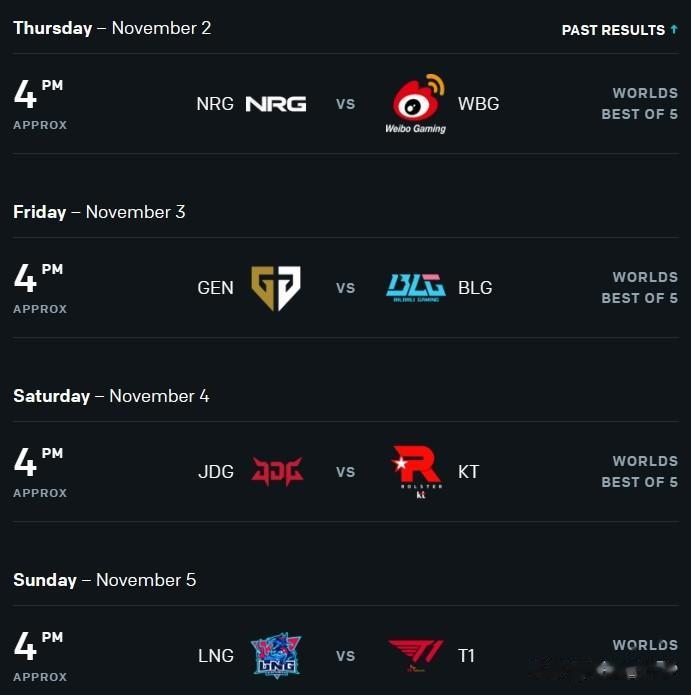Click the GEN team abbreviation
Image resolution: width=691 pixels, height=695 pixels.
pyautogui.click(x=215, y=288)
